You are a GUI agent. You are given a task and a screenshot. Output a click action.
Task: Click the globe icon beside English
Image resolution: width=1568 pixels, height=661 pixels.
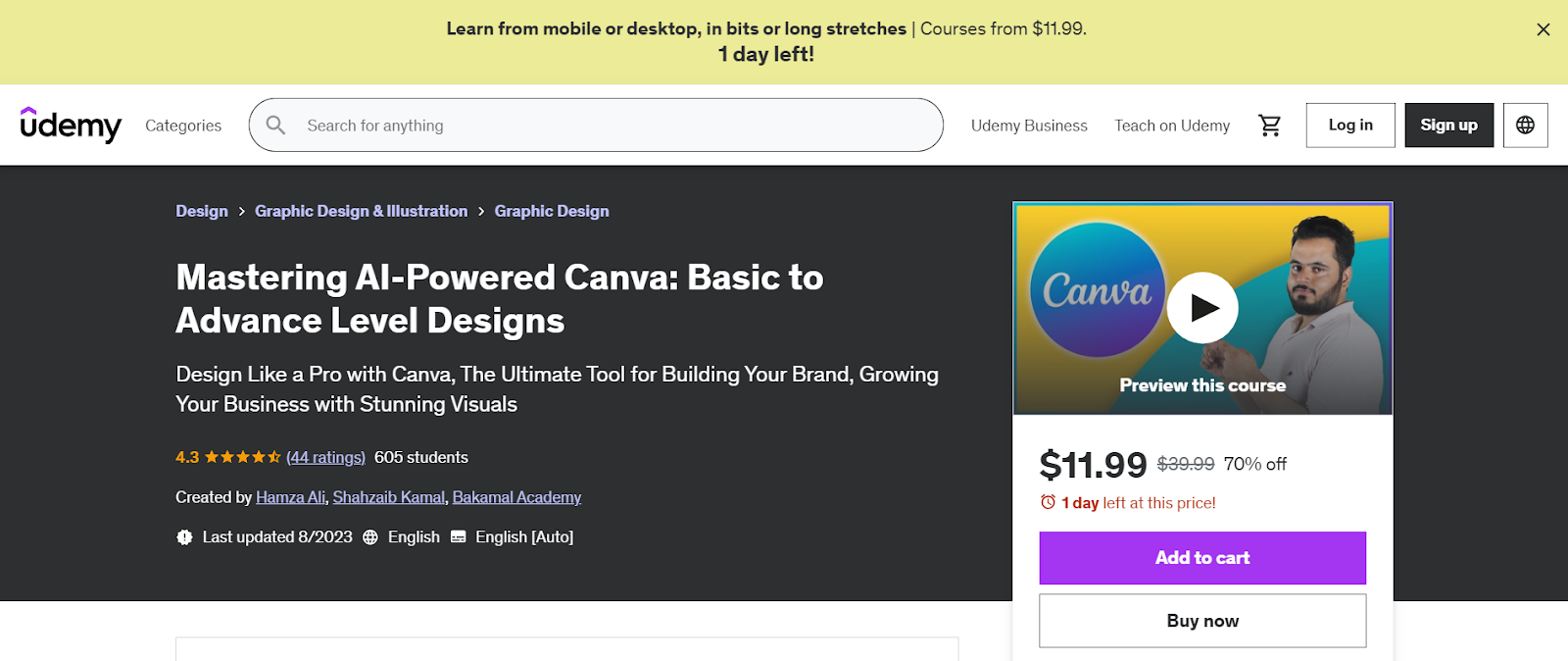[370, 537]
